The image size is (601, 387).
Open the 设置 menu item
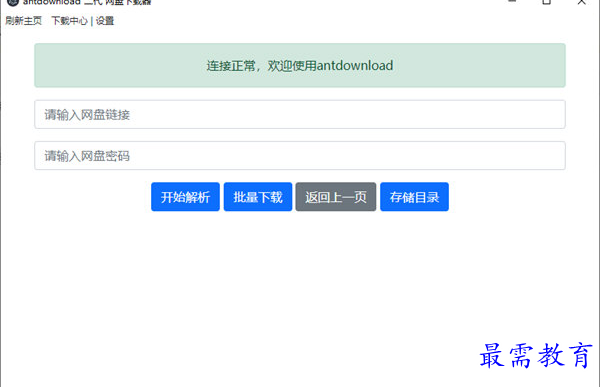[105, 21]
